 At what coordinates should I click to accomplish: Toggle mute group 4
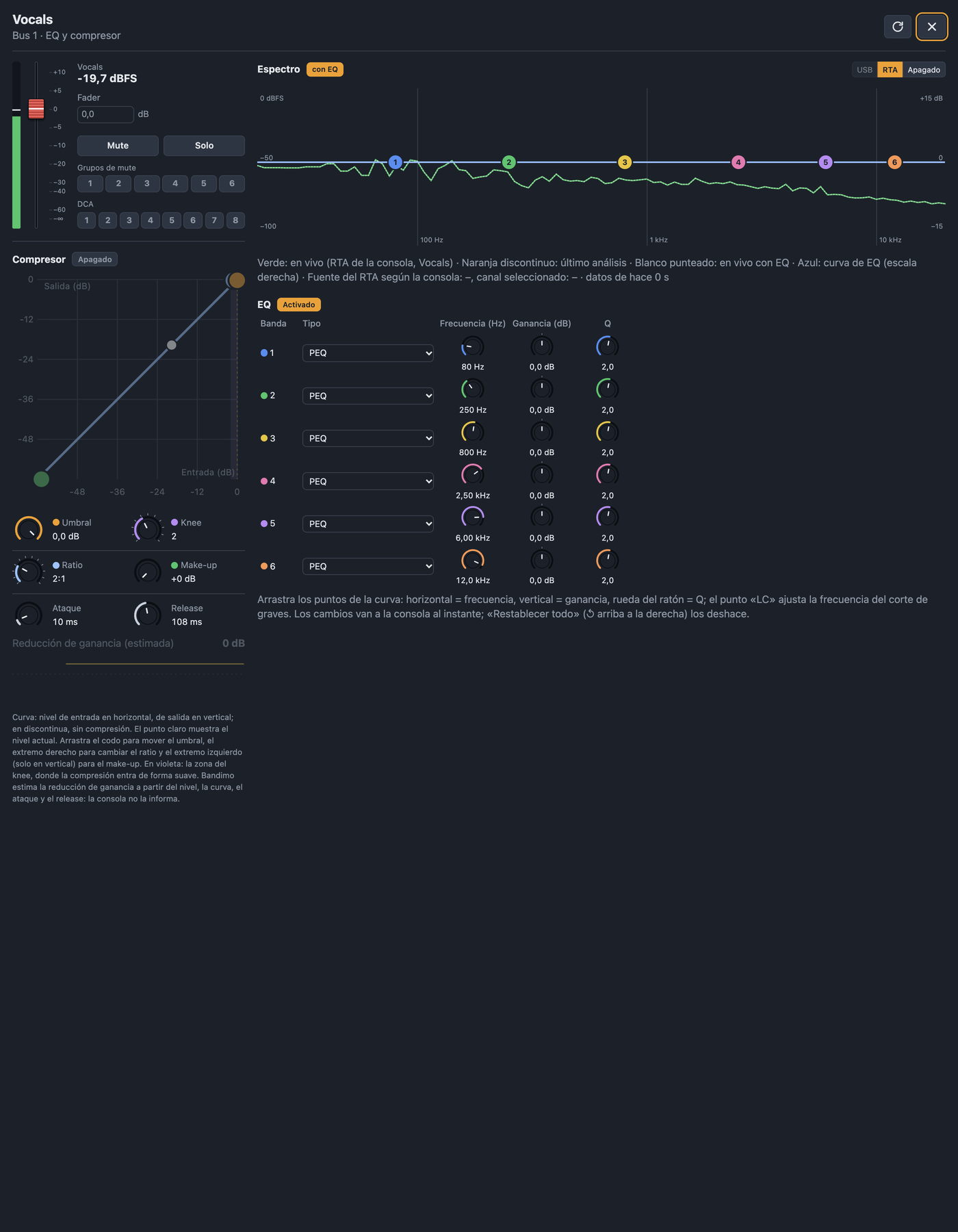coord(175,183)
